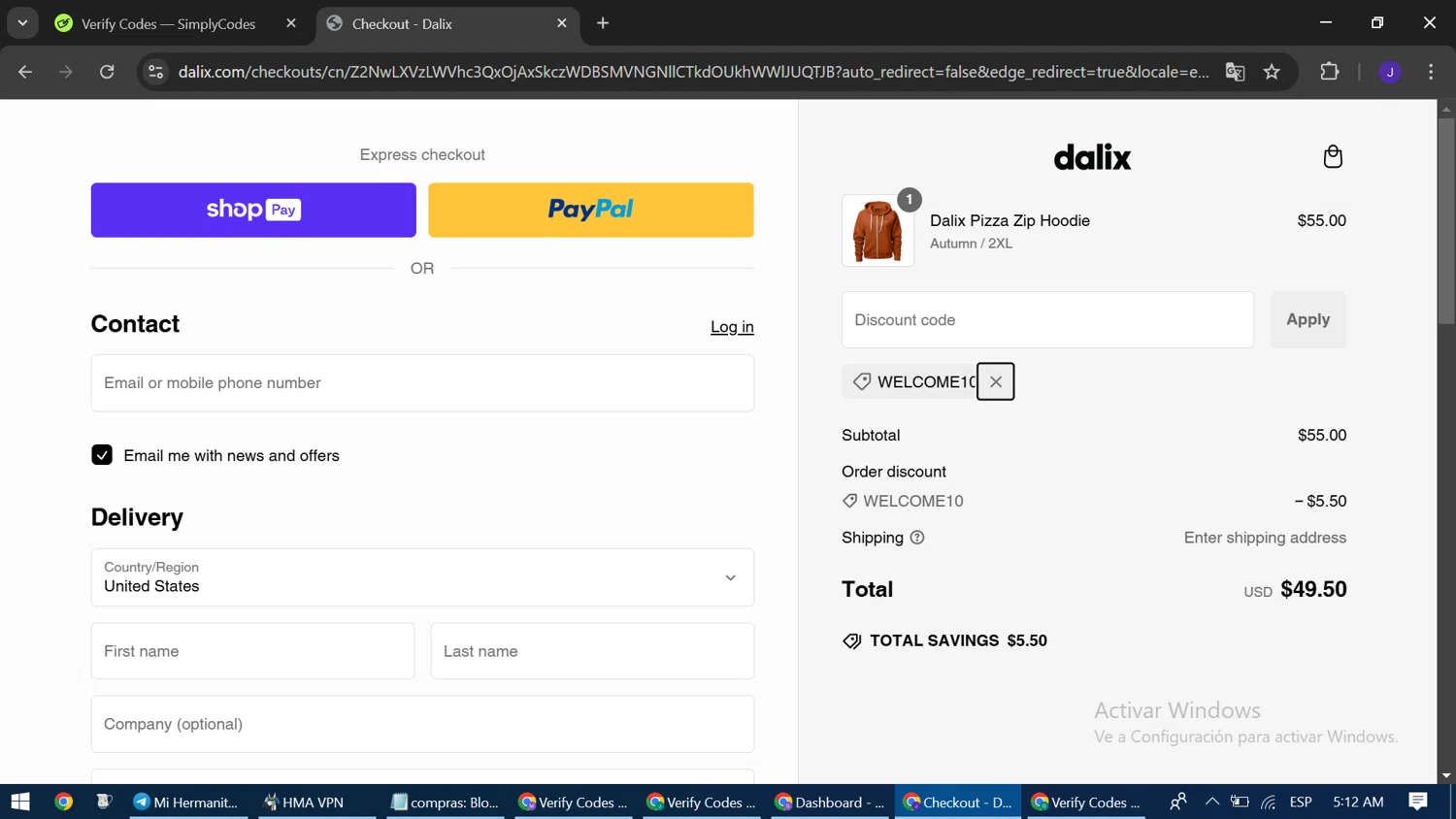Expand the Country/Region dropdown
Image resolution: width=1456 pixels, height=819 pixels.
(x=422, y=577)
